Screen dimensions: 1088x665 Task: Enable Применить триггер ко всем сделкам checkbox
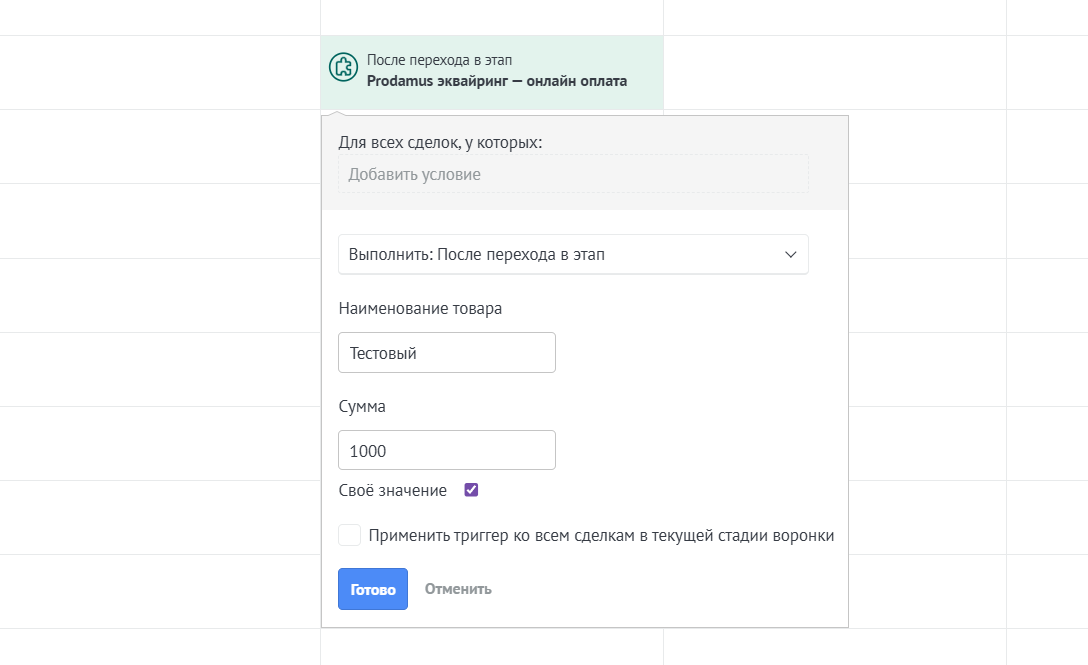pos(350,535)
